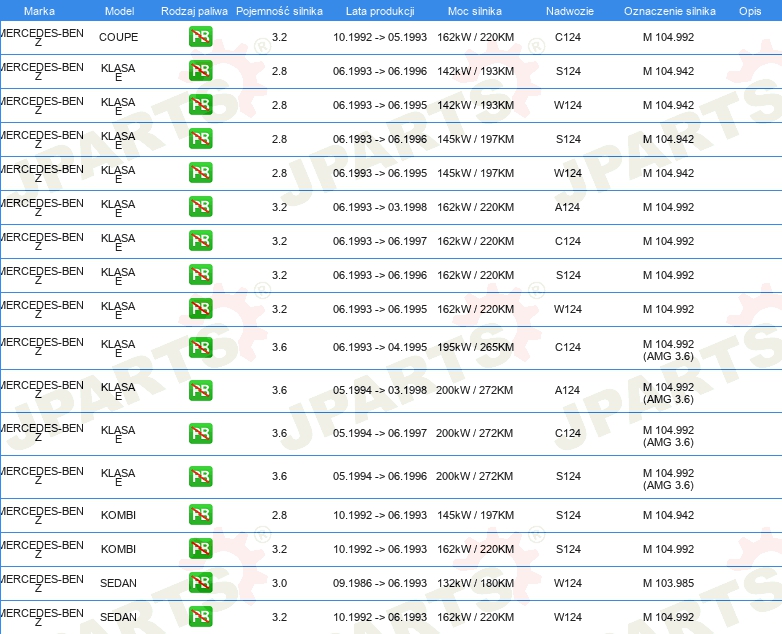Viewport: 782px width, 634px height.
Task: Click fuel icon in 05.1994 -> 03.1998 row
Action: (x=200, y=390)
